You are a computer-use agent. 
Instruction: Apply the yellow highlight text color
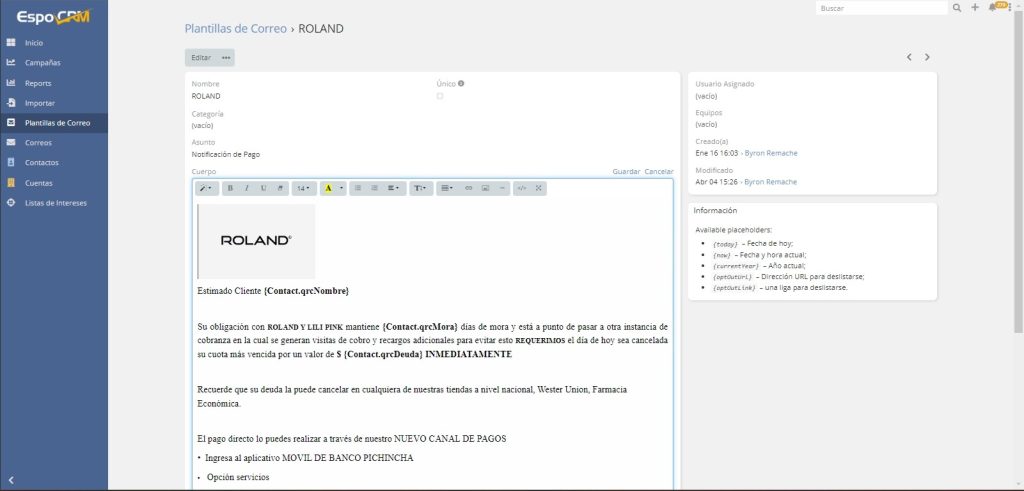[328, 188]
